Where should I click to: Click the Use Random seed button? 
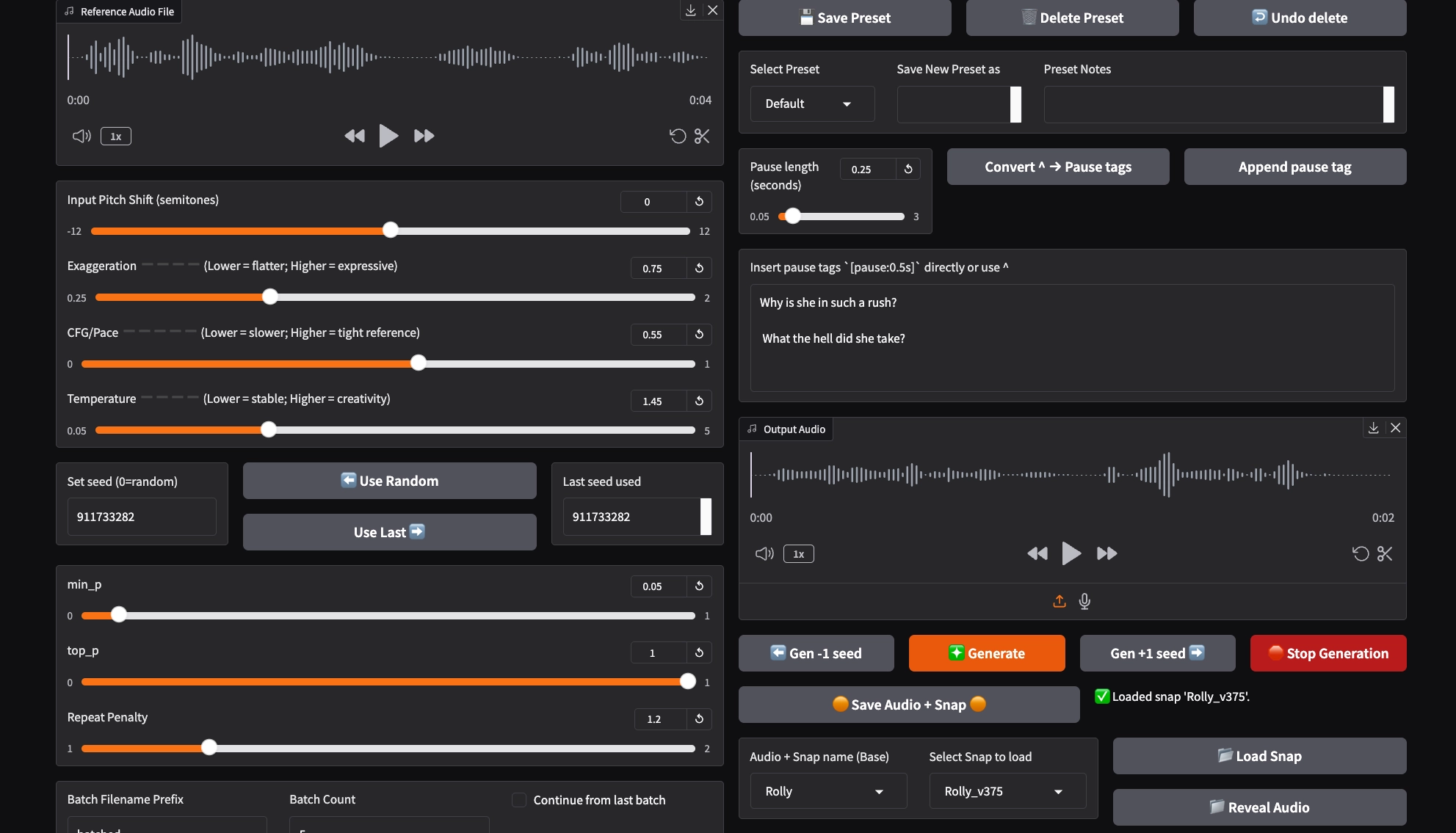tap(390, 481)
